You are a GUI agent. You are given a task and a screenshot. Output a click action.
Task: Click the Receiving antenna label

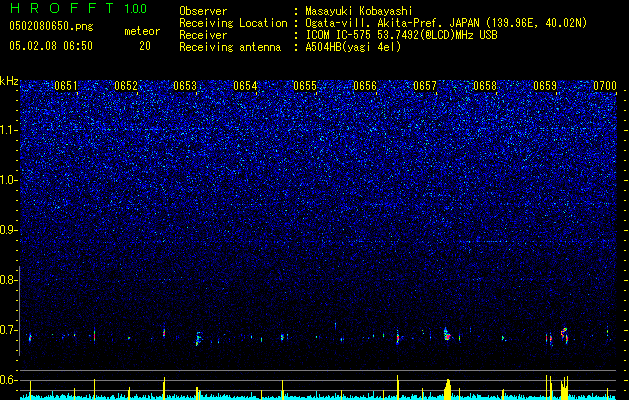(x=230, y=47)
